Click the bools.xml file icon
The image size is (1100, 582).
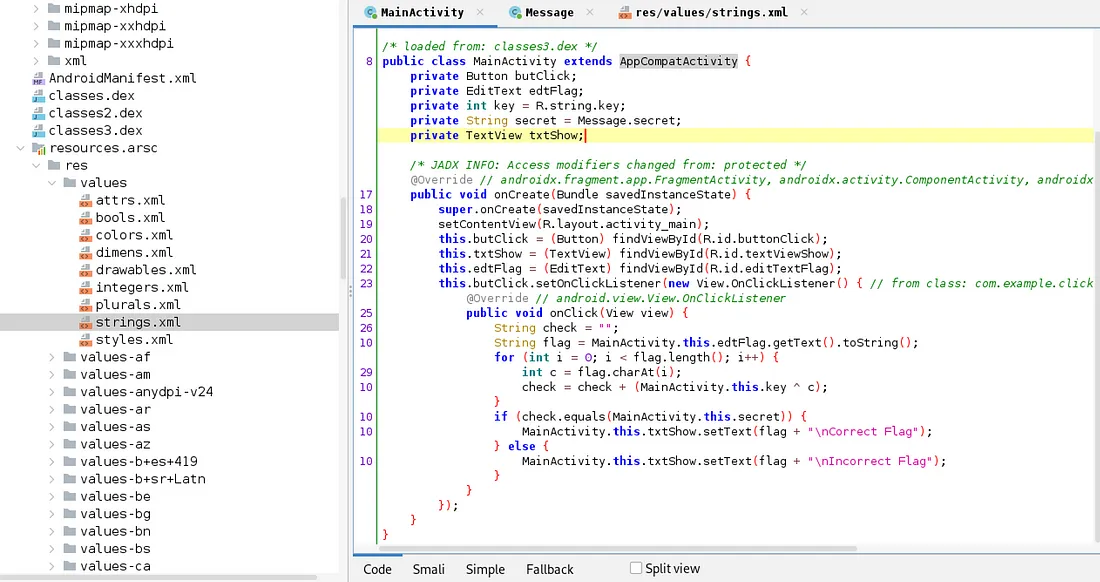[86, 218]
